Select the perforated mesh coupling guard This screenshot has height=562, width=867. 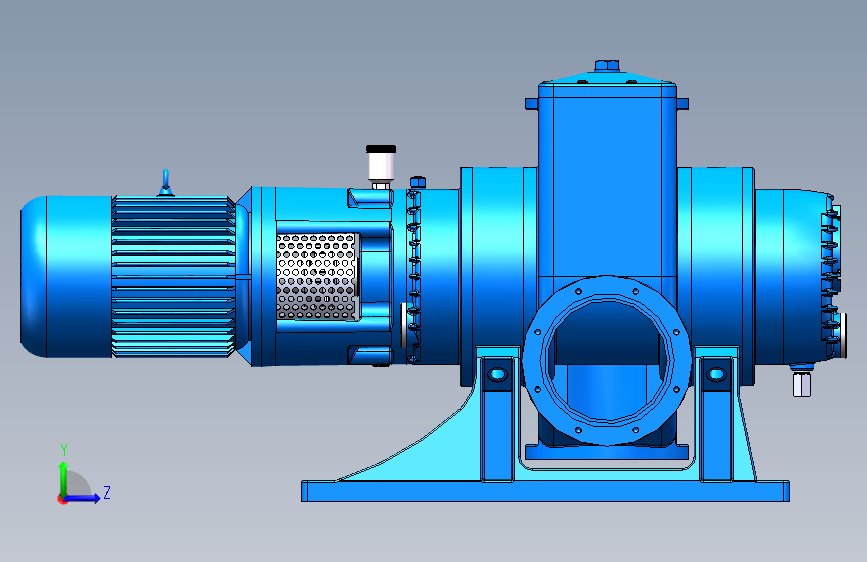[317, 277]
